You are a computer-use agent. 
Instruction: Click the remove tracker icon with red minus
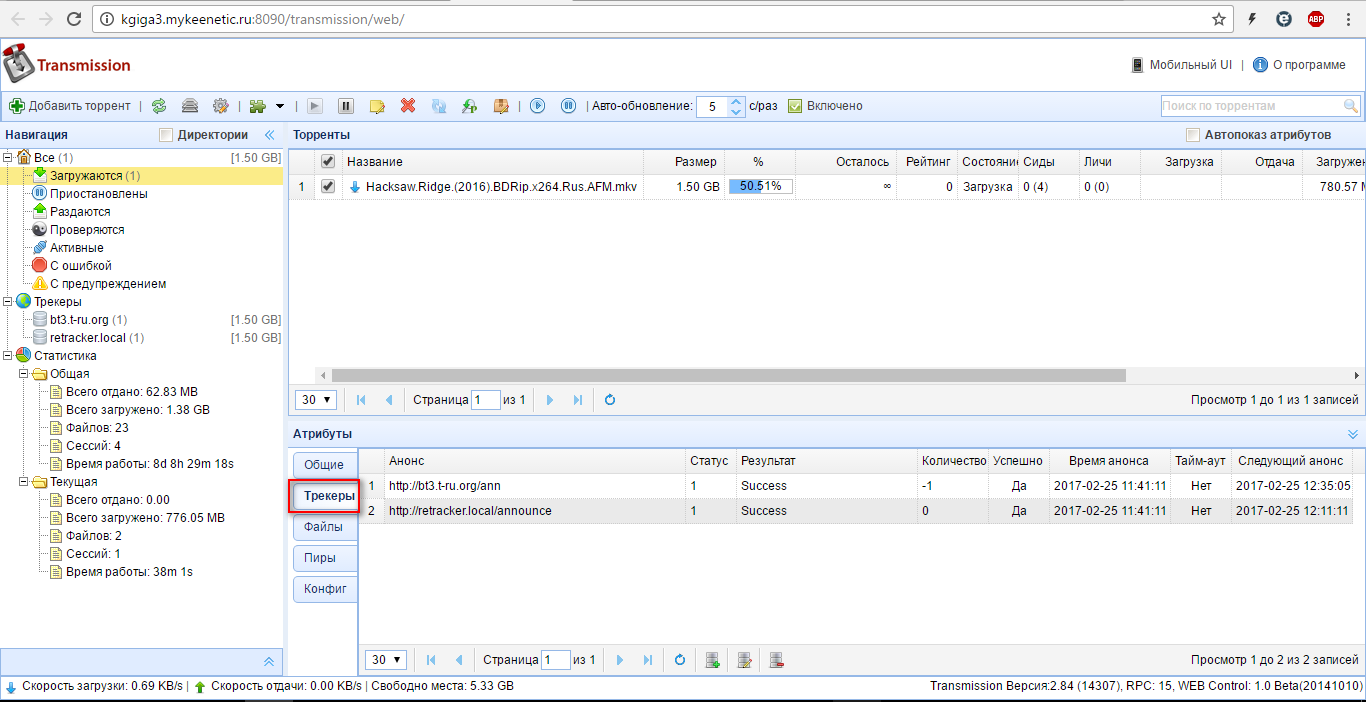pos(776,660)
